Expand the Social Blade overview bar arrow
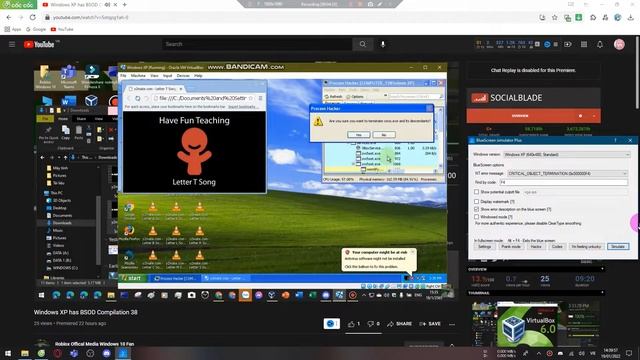 594,116
